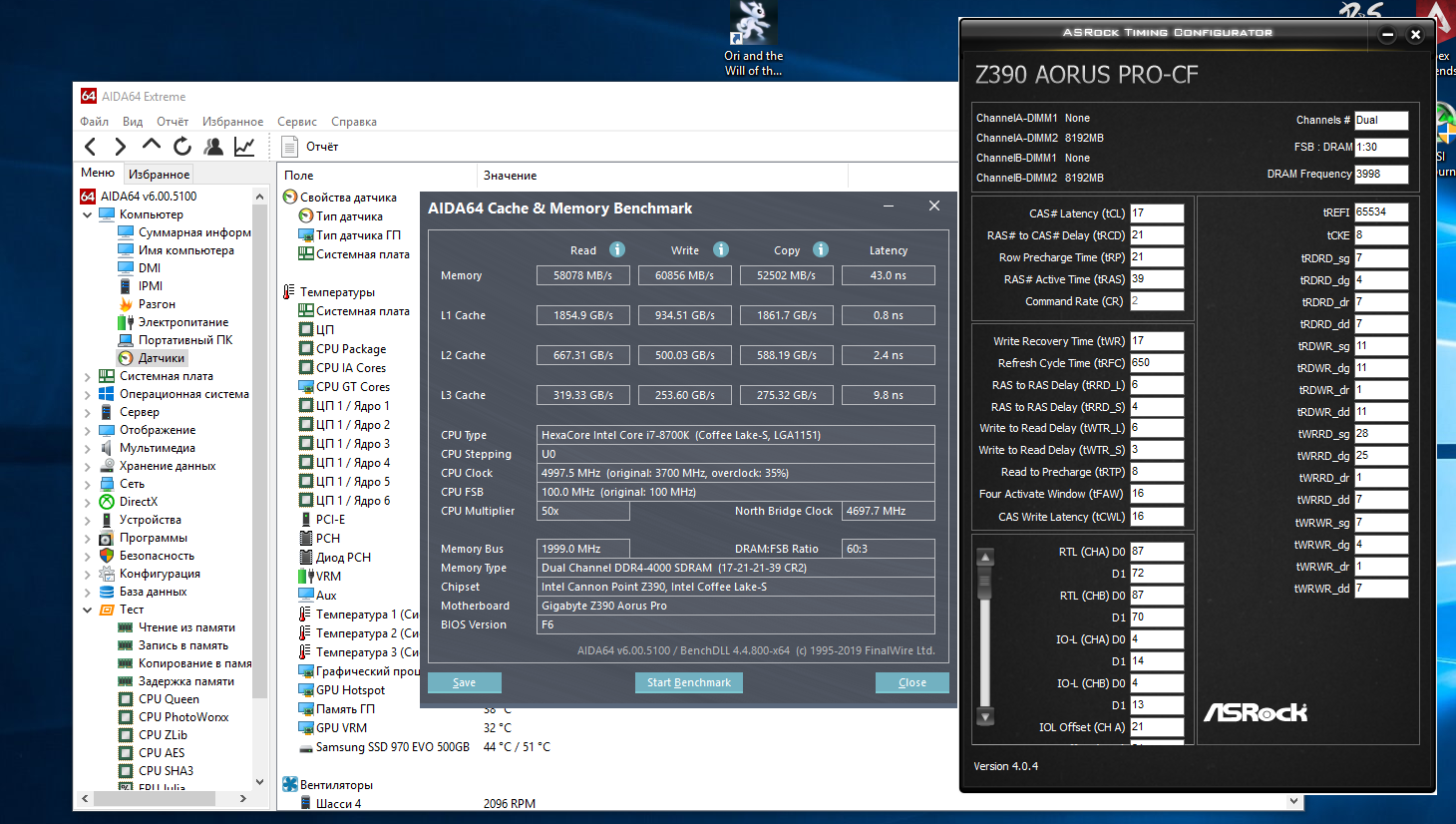The height and width of the screenshot is (824, 1456).
Task: Click the Memory Read 58078 MB/s value
Action: (x=583, y=275)
